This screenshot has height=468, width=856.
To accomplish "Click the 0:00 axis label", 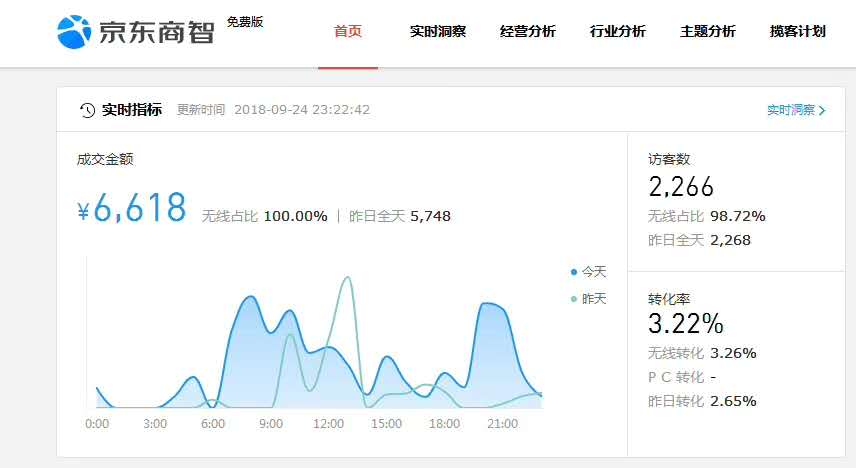I will click(x=97, y=424).
